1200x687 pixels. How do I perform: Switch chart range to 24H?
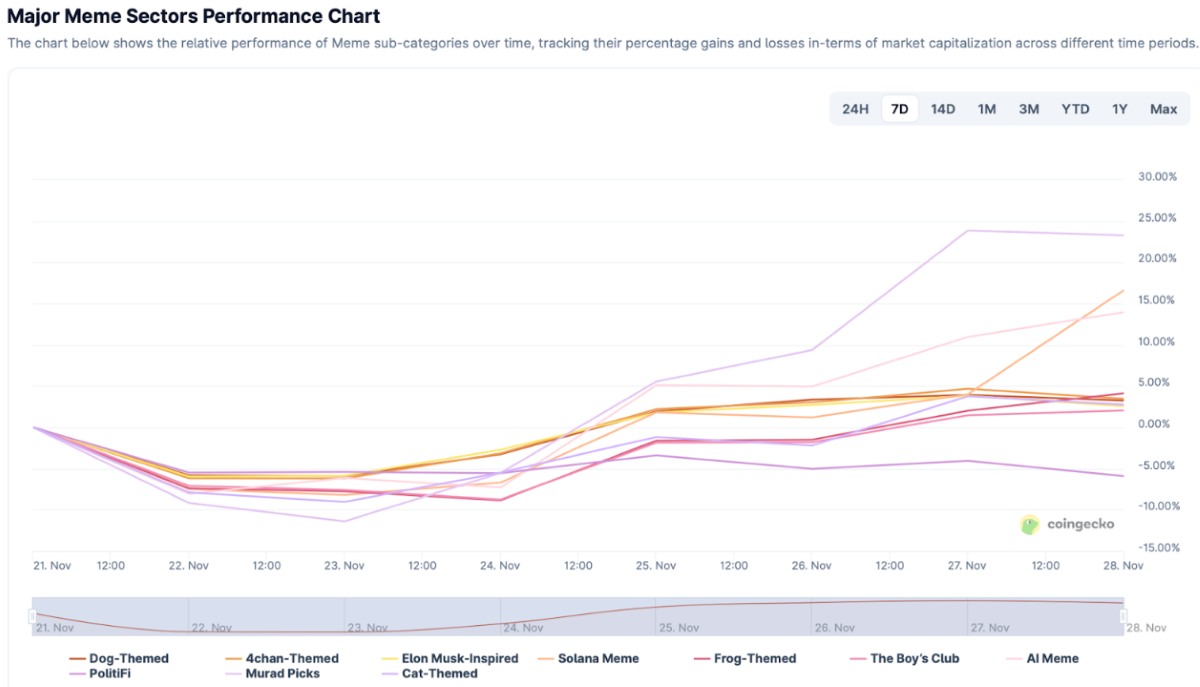[x=855, y=109]
